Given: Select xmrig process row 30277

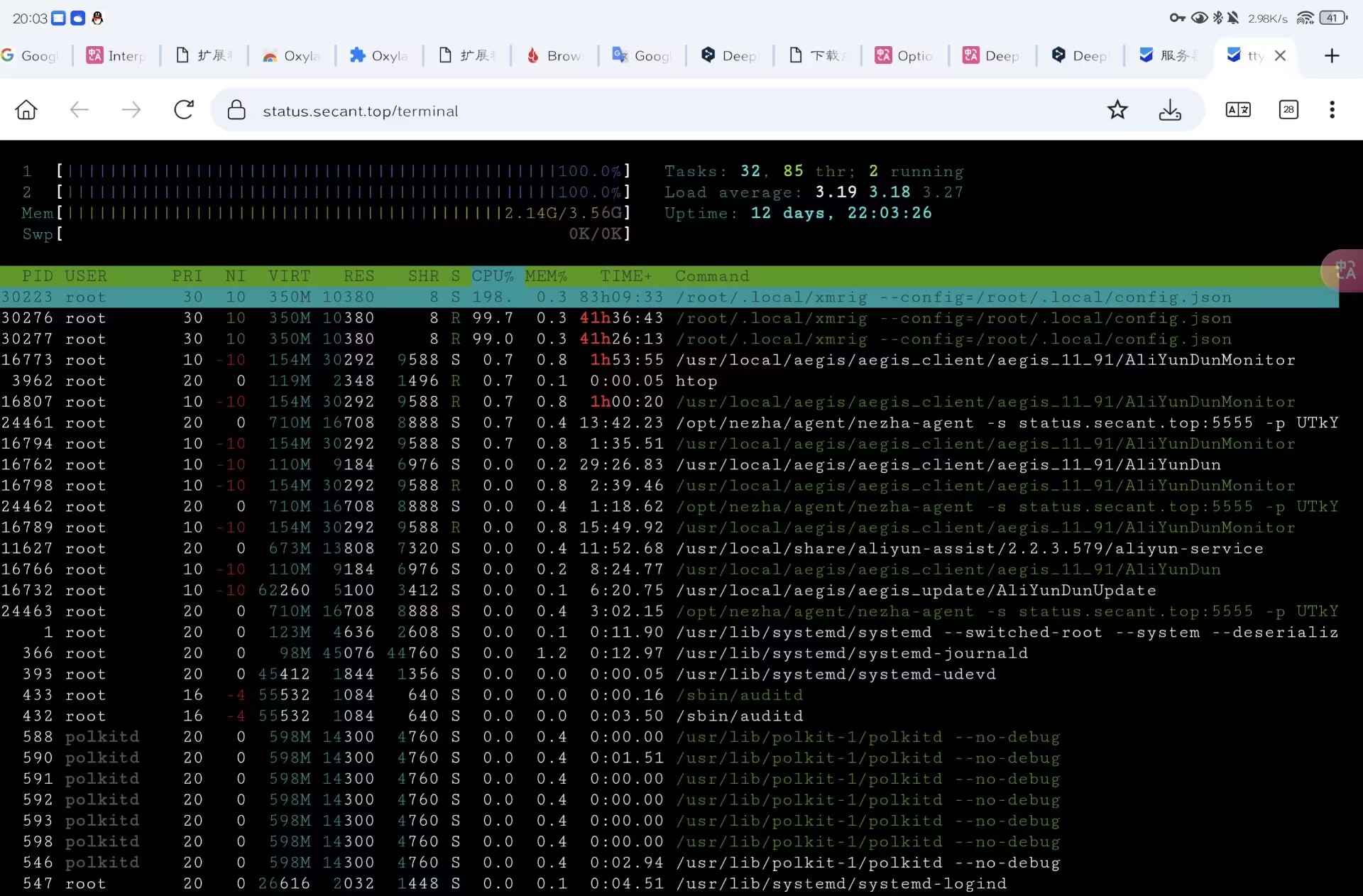Looking at the screenshot, I should click(x=669, y=339).
